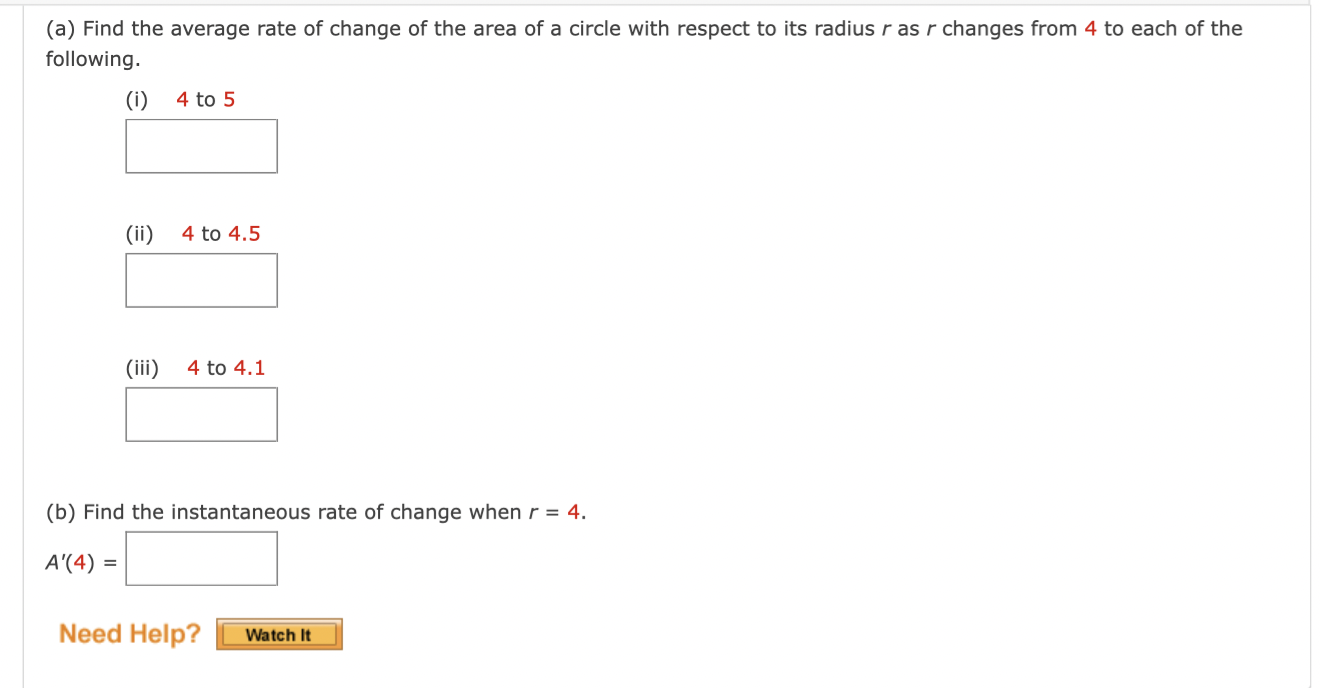
Task: Click the (iii) item label
Action: [142, 367]
